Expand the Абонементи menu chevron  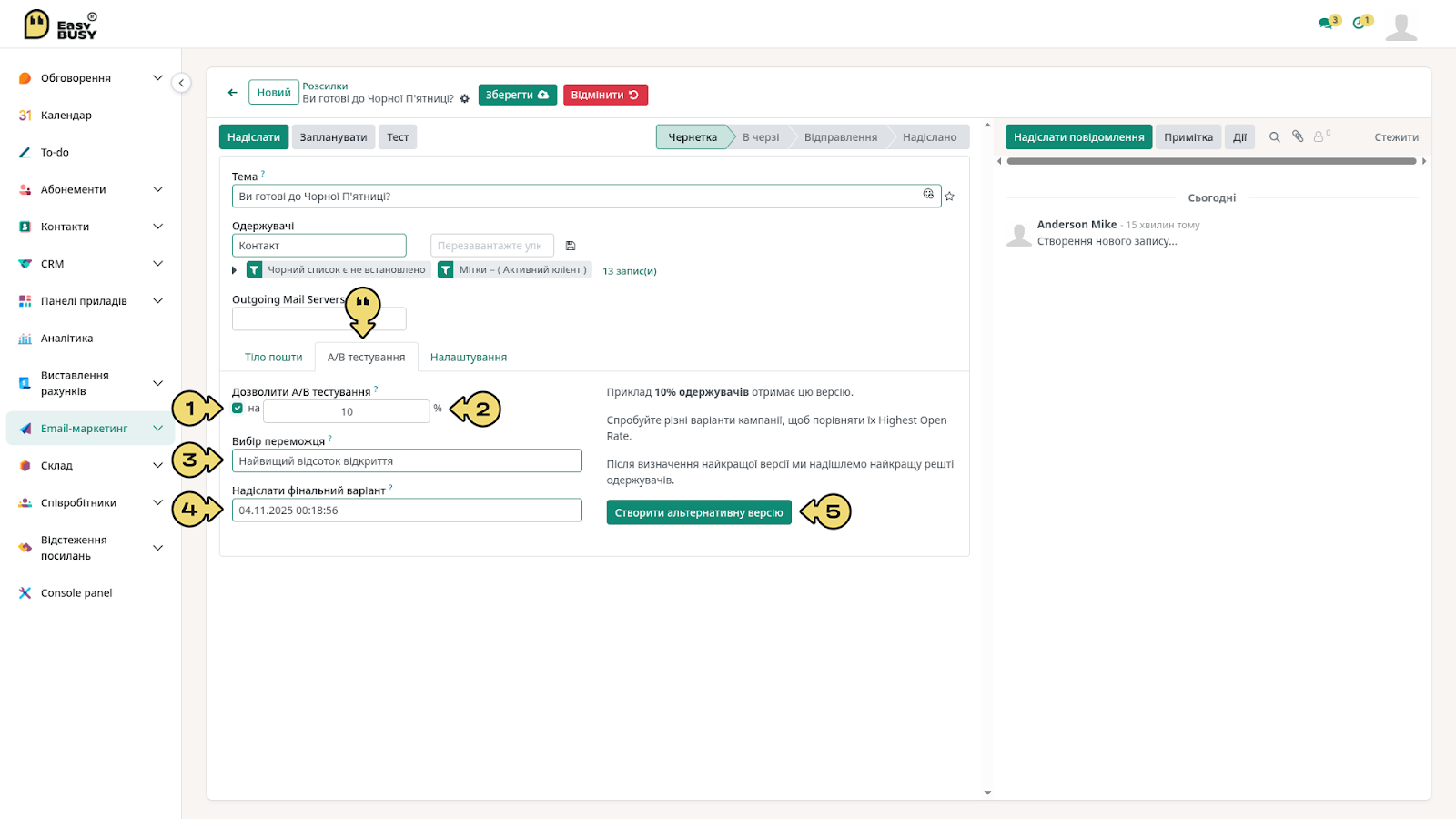coord(157,189)
